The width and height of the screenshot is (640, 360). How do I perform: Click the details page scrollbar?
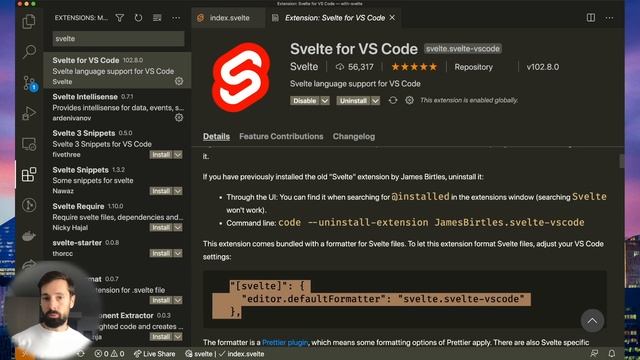[x=621, y=161]
